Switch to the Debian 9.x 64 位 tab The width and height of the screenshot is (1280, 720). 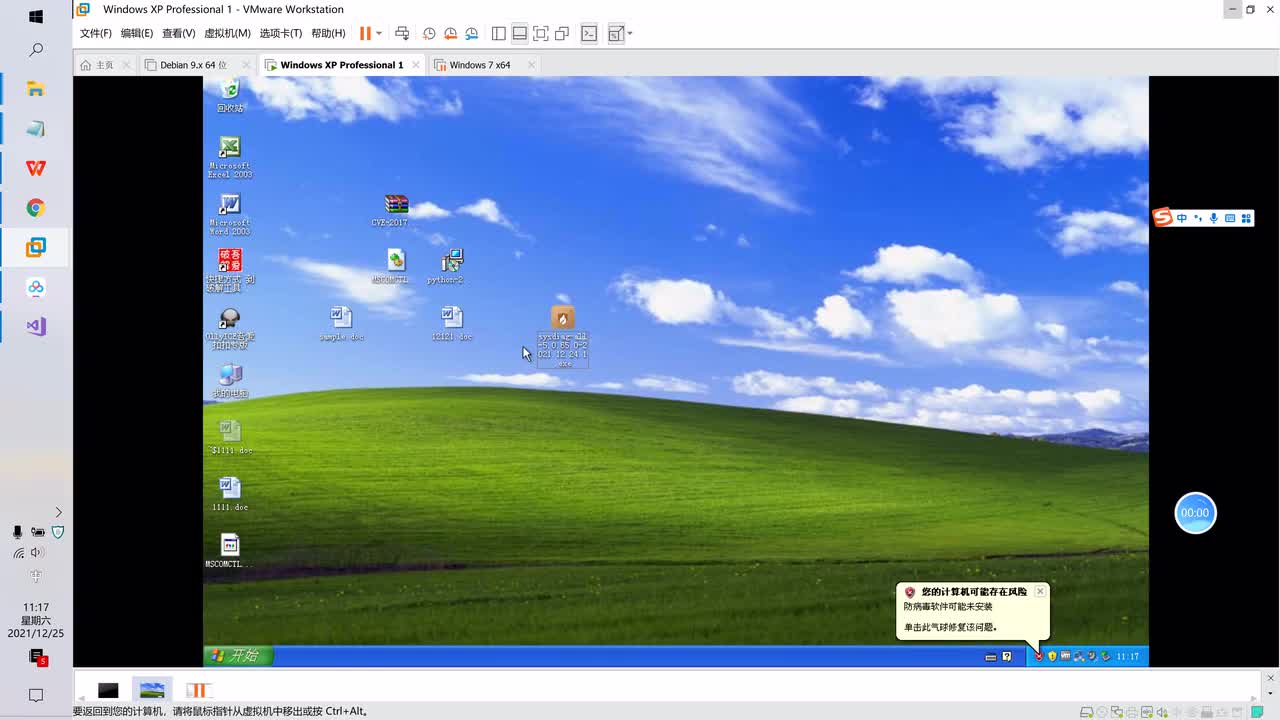194,65
